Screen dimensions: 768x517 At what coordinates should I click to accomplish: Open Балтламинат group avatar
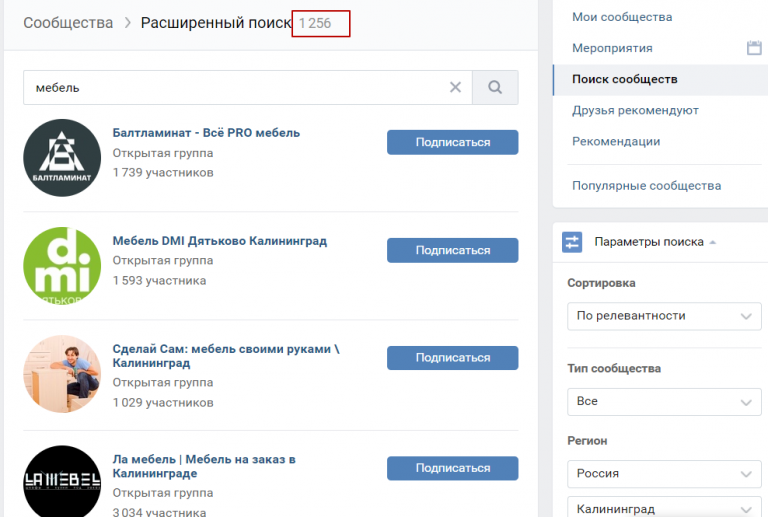tap(62, 158)
